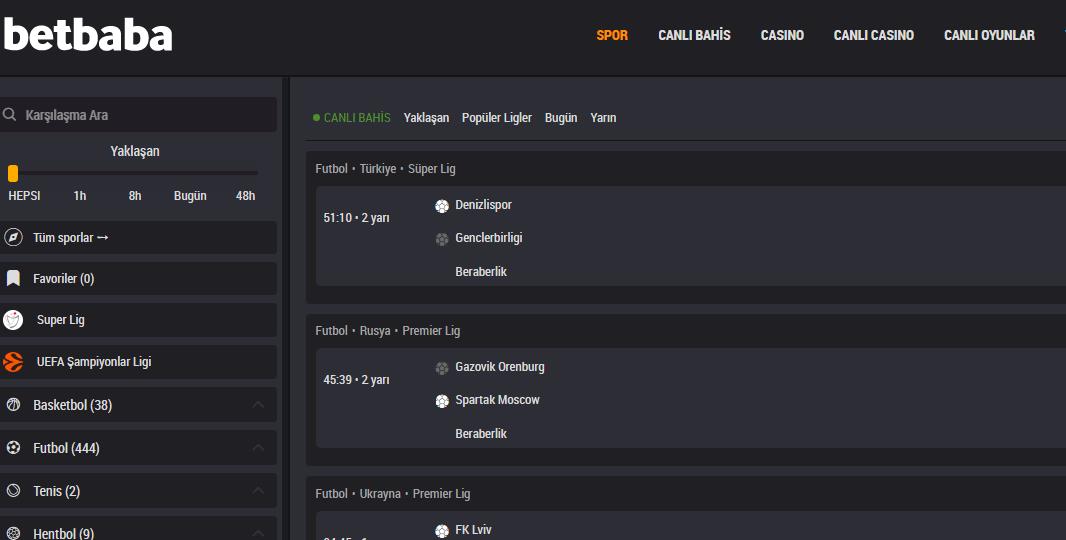1066x540 pixels.
Task: Set the time slider to 8h
Action: (135, 196)
